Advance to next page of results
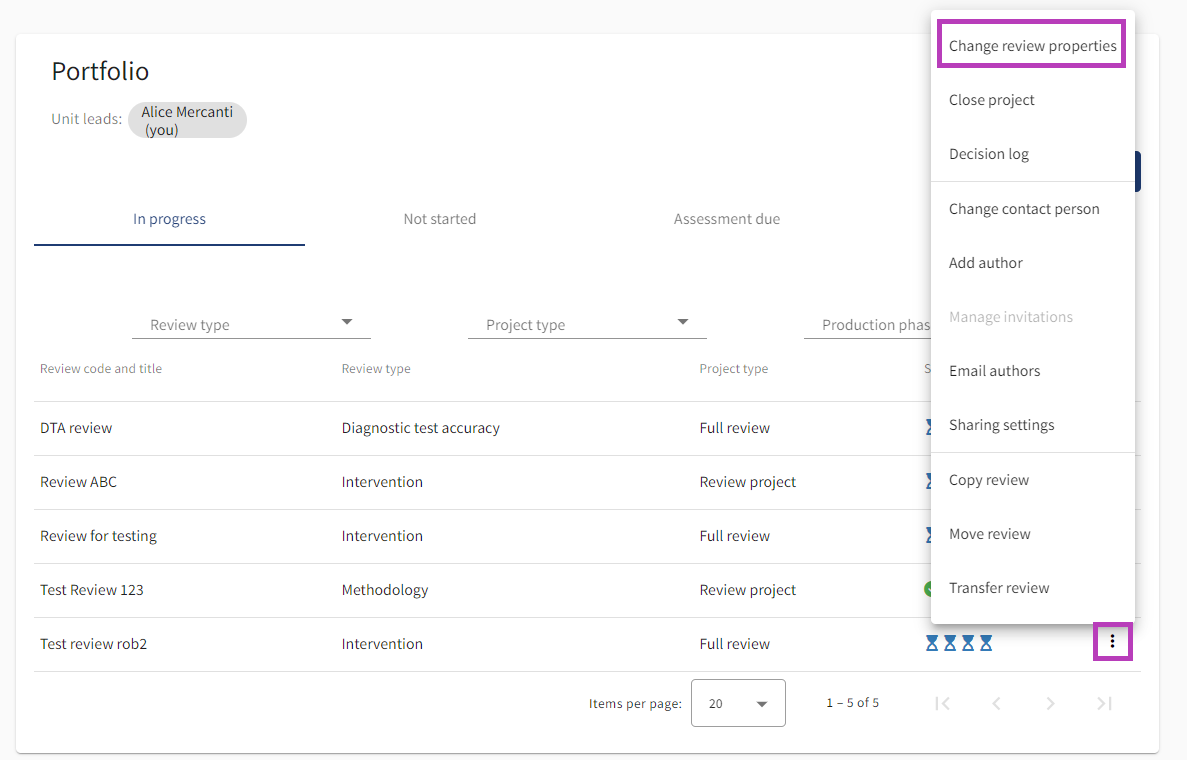 coord(1050,703)
